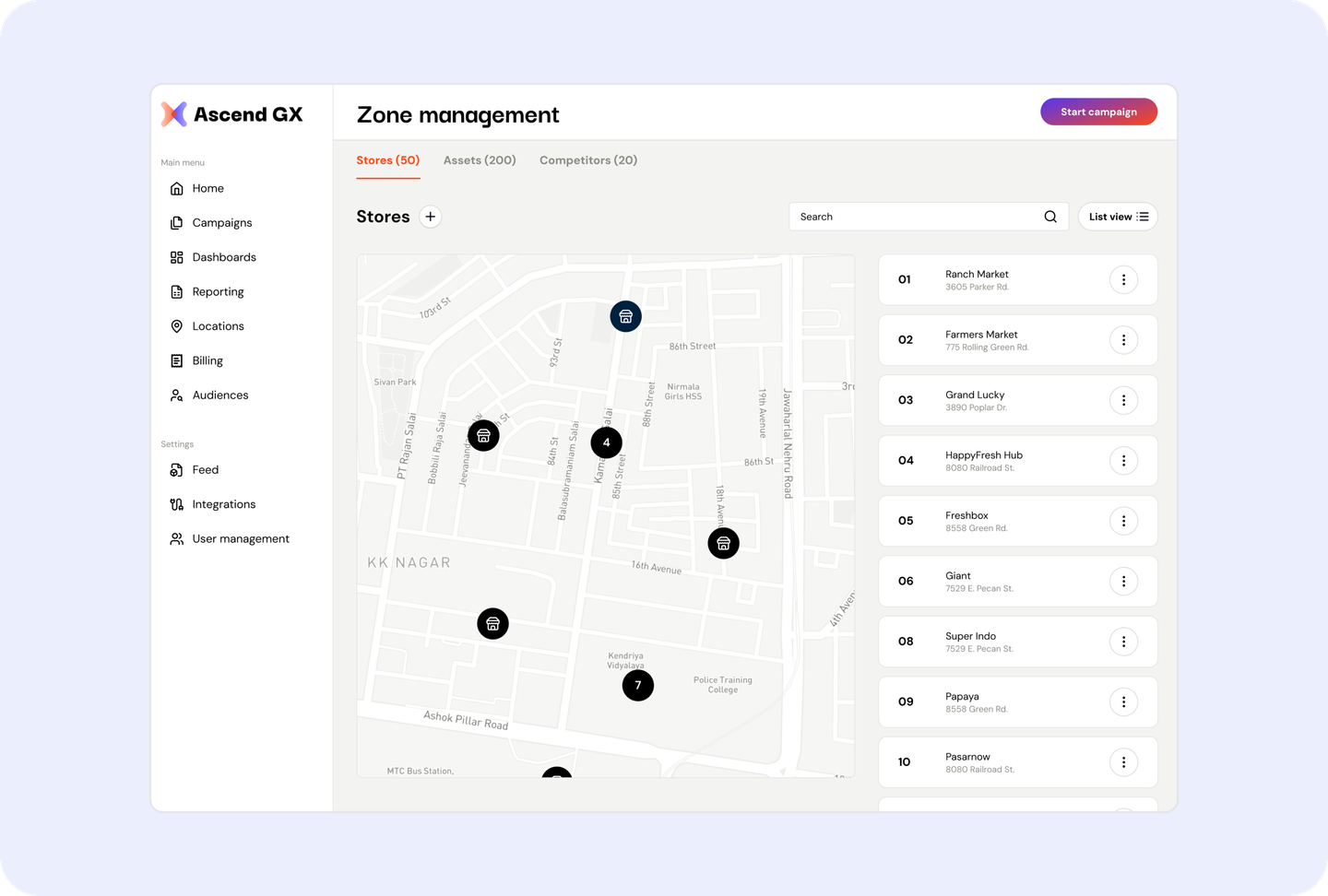The height and width of the screenshot is (896, 1328).
Task: Open Reporting in the sidebar
Action: (207, 292)
